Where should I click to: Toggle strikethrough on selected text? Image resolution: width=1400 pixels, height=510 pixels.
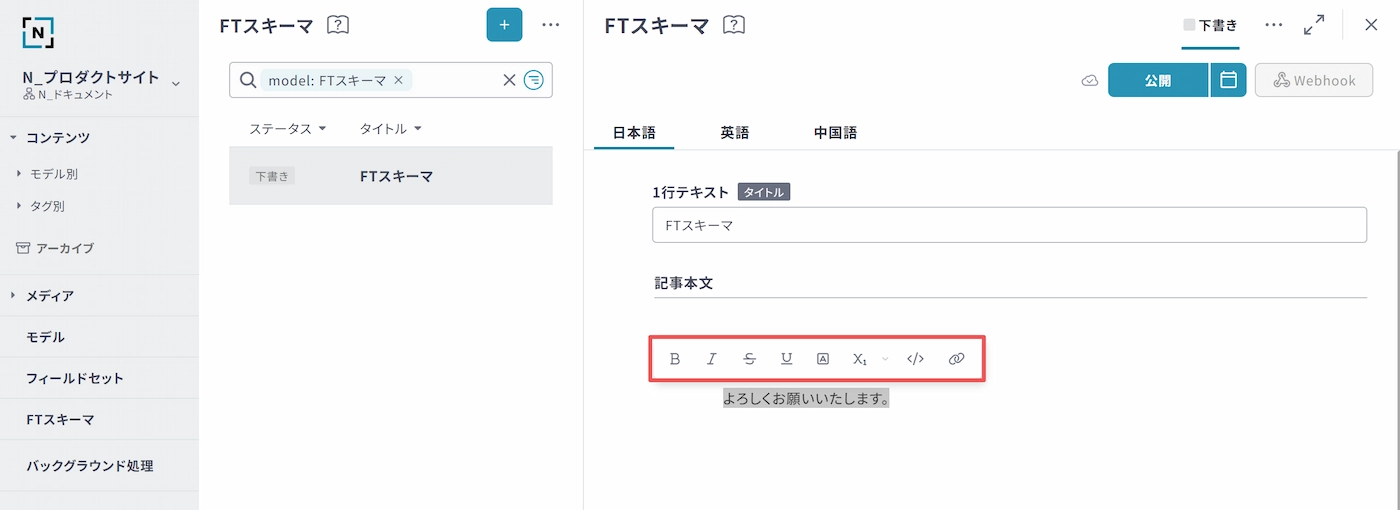click(750, 359)
